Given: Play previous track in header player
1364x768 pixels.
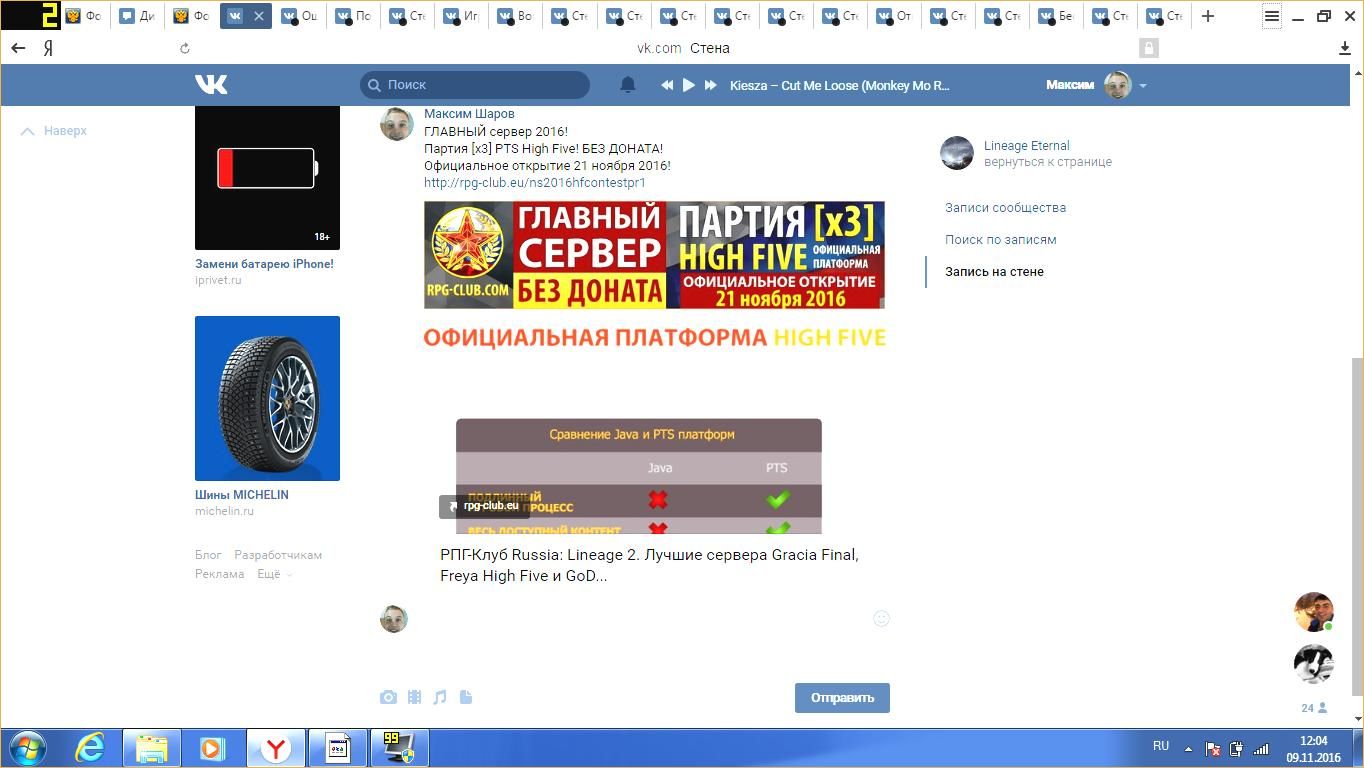Looking at the screenshot, I should [x=667, y=85].
